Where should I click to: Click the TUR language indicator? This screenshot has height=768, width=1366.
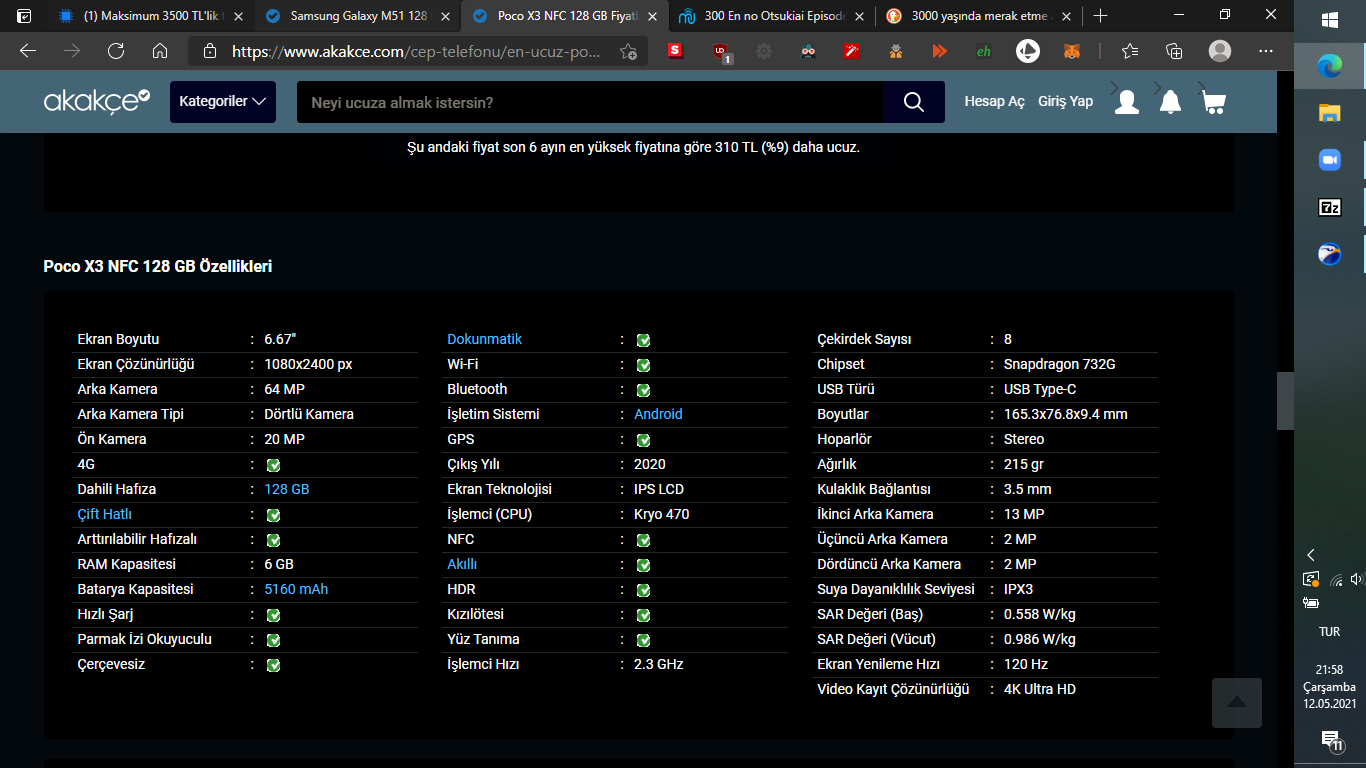[x=1329, y=632]
